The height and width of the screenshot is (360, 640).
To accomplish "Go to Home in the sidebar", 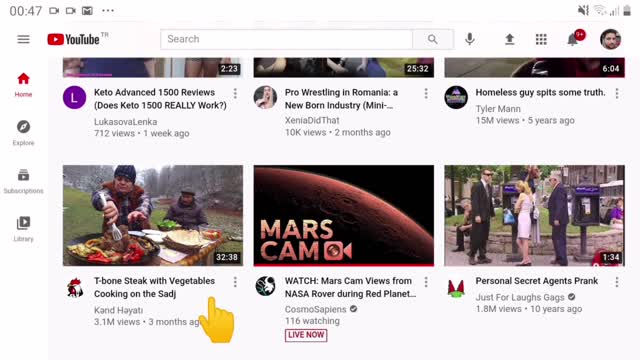I will coord(23,85).
